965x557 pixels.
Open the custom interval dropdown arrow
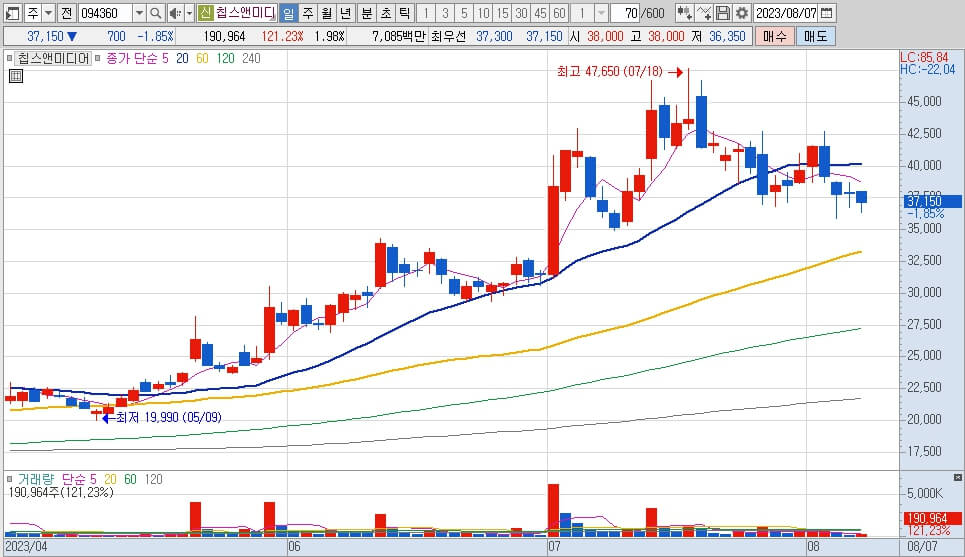click(601, 13)
